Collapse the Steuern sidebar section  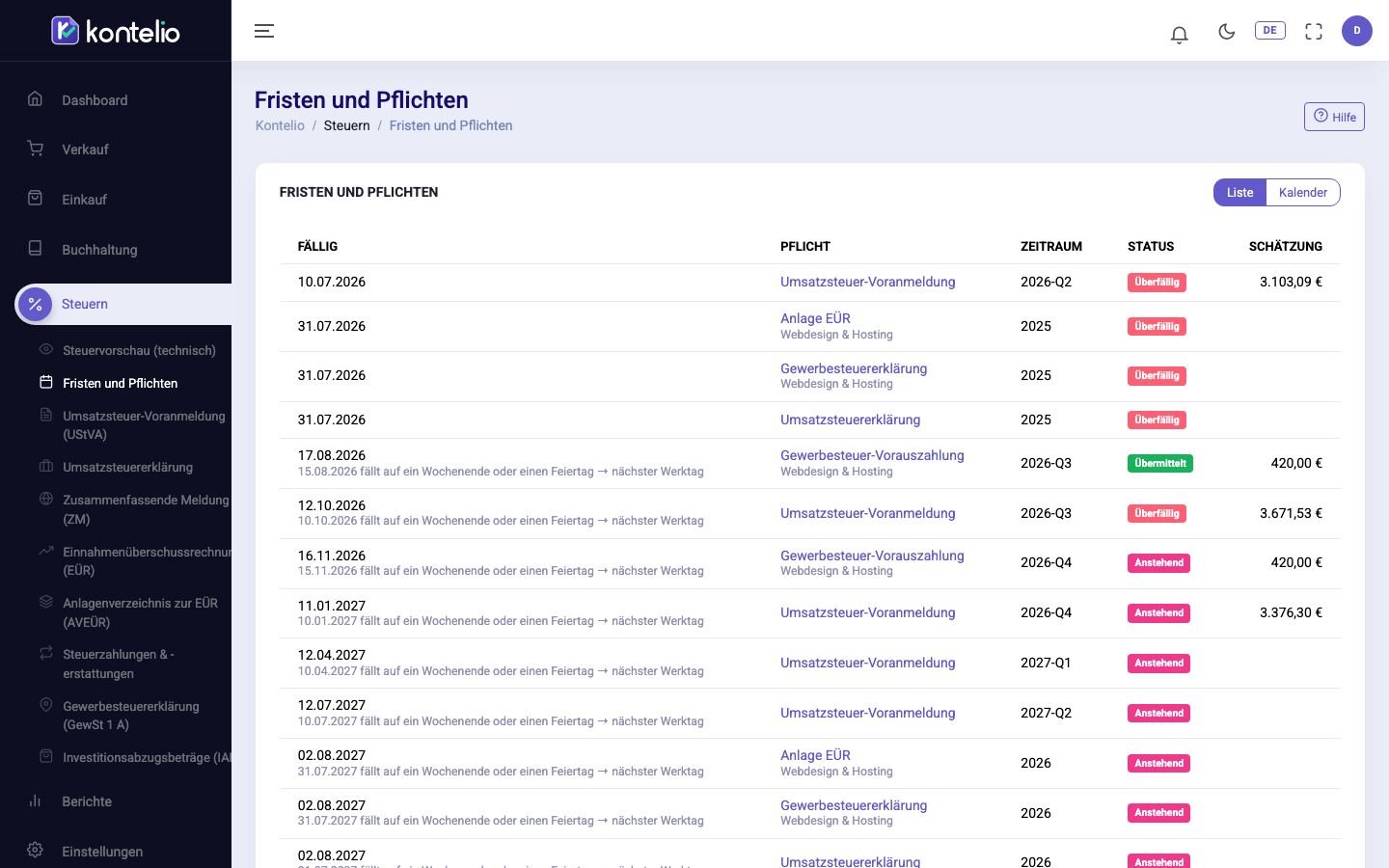[x=123, y=304]
